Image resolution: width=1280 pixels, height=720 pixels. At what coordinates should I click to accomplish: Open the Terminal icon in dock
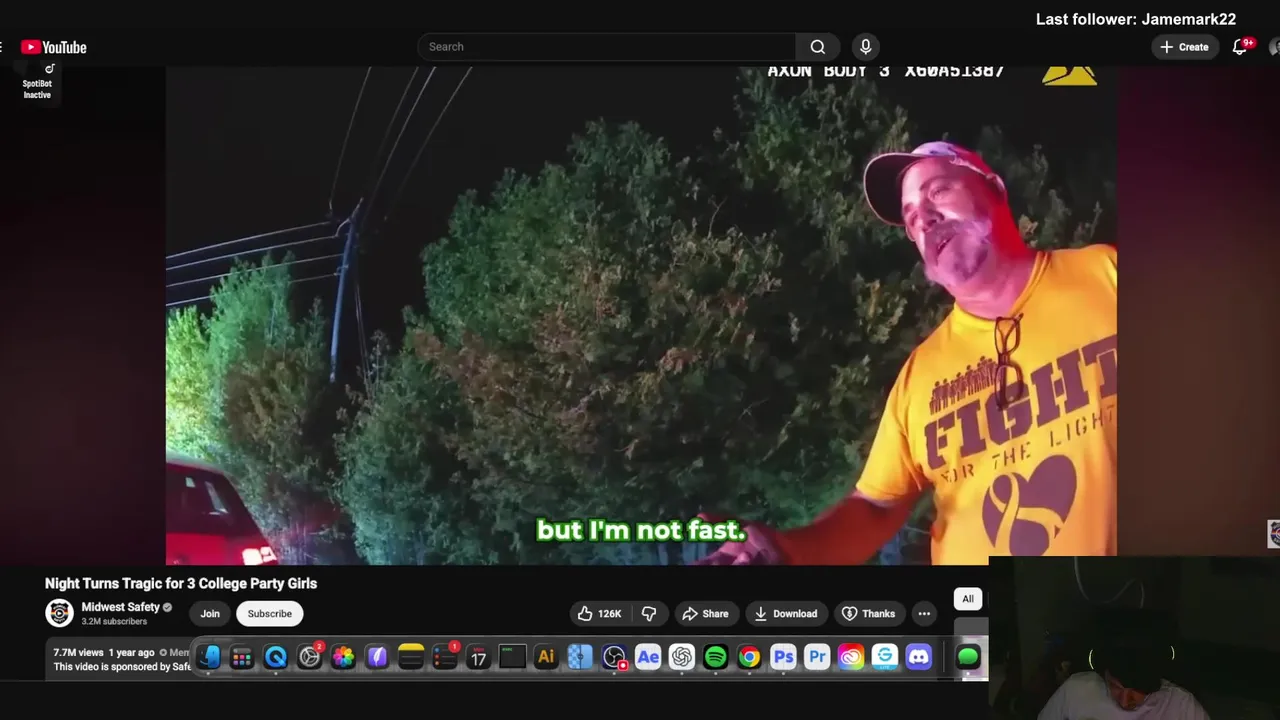tap(512, 657)
